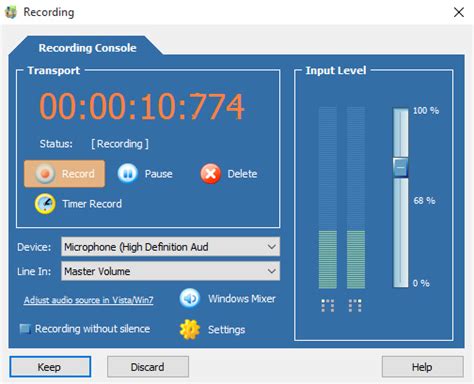The height and width of the screenshot is (384, 474).
Task: Delete the recording with red X
Action: [x=229, y=174]
